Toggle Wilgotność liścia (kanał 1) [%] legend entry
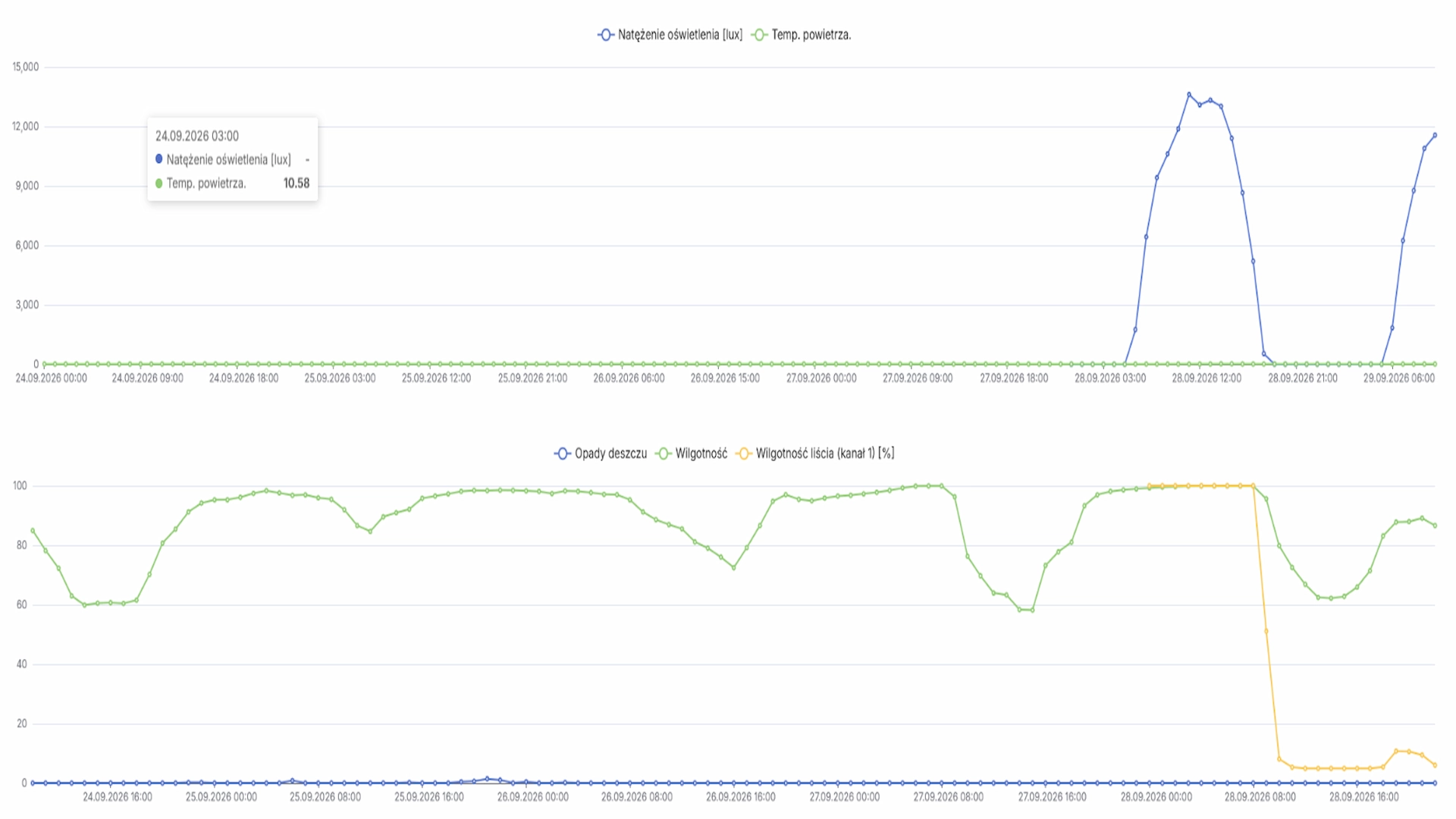The height and width of the screenshot is (819, 1456). (x=815, y=453)
